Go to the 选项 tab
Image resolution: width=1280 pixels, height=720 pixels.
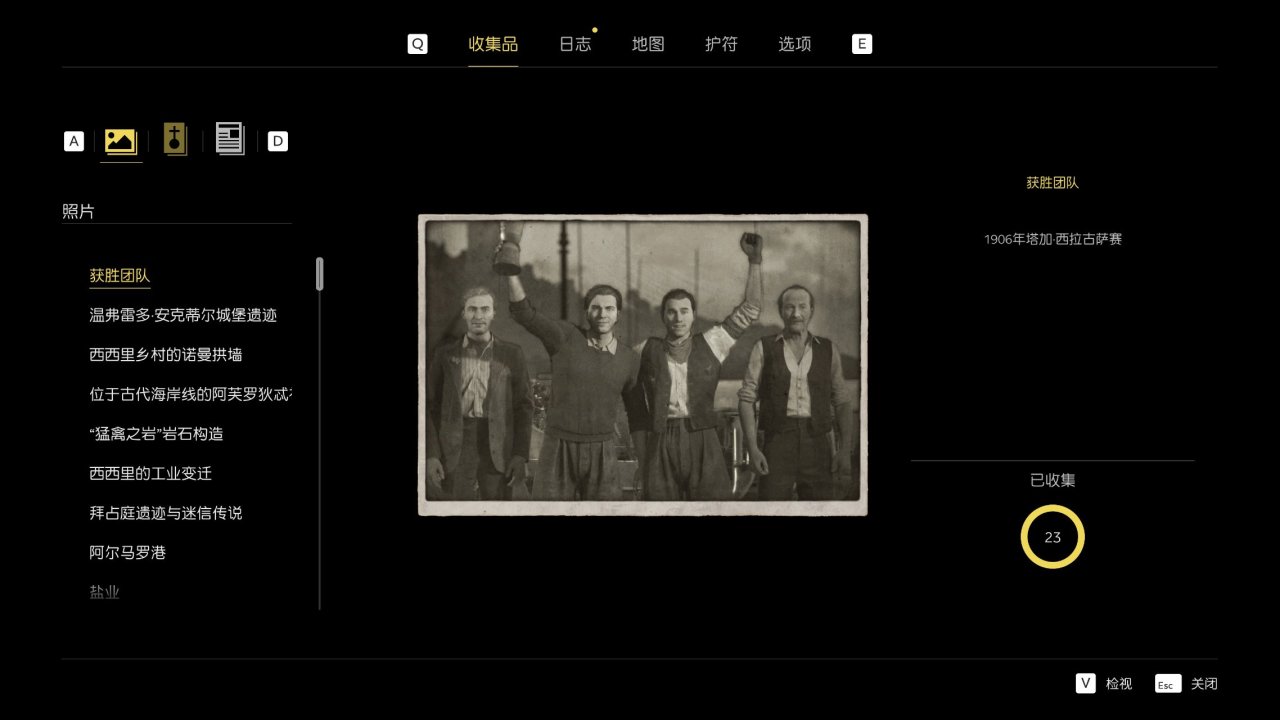pyautogui.click(x=795, y=44)
